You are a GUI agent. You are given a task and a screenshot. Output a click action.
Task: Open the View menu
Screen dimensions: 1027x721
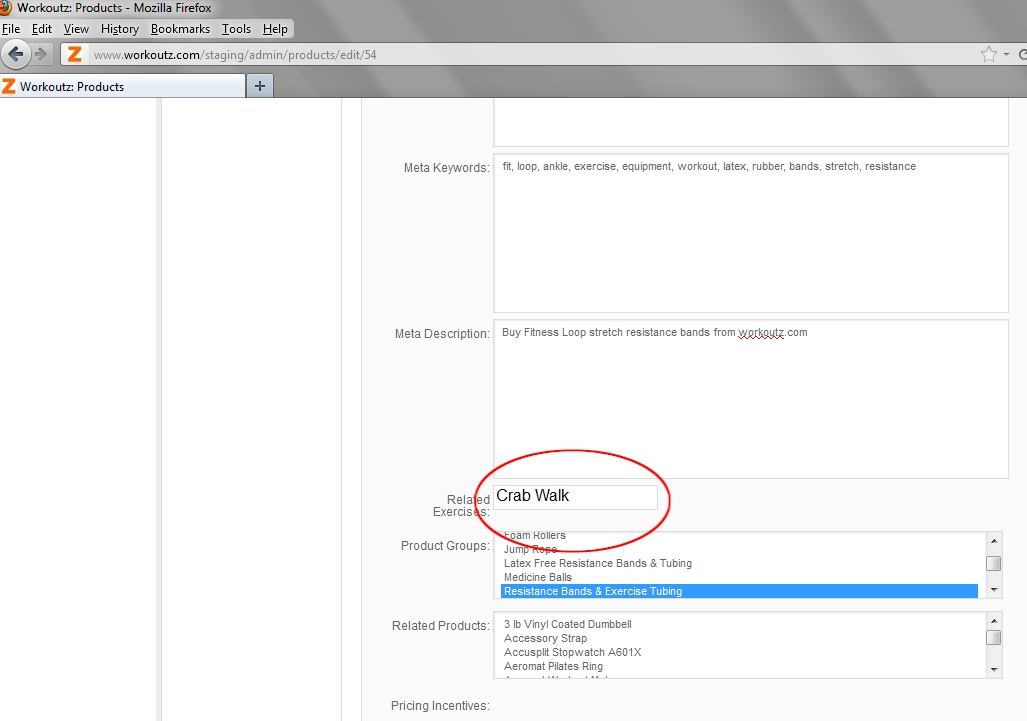click(x=76, y=29)
